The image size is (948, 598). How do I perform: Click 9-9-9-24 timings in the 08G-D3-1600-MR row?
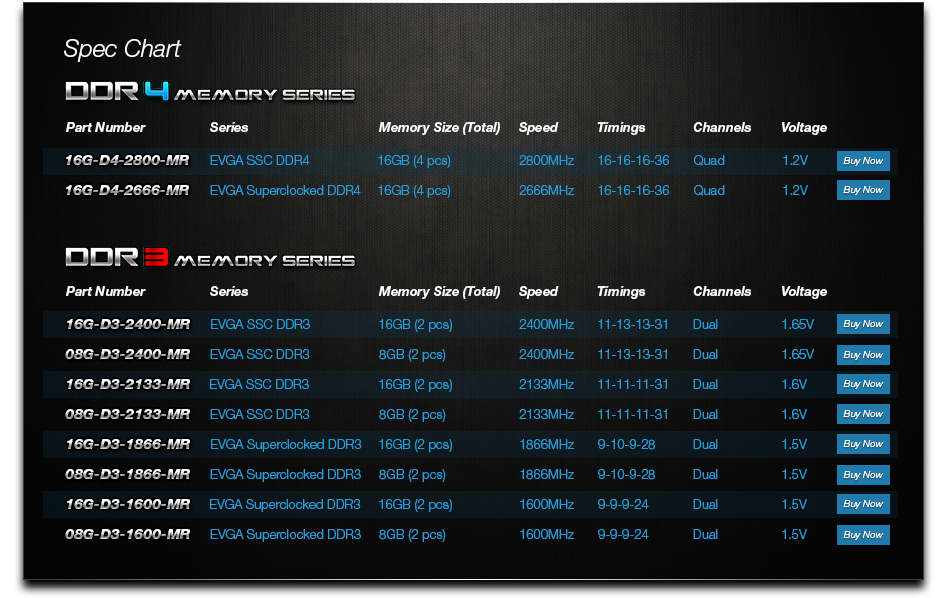[623, 535]
